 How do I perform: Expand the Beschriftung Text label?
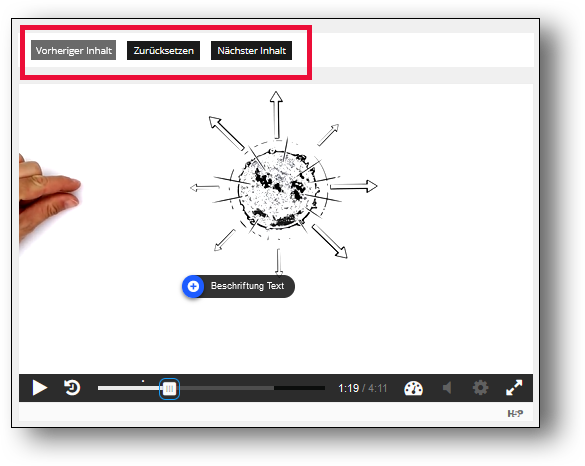[247, 286]
